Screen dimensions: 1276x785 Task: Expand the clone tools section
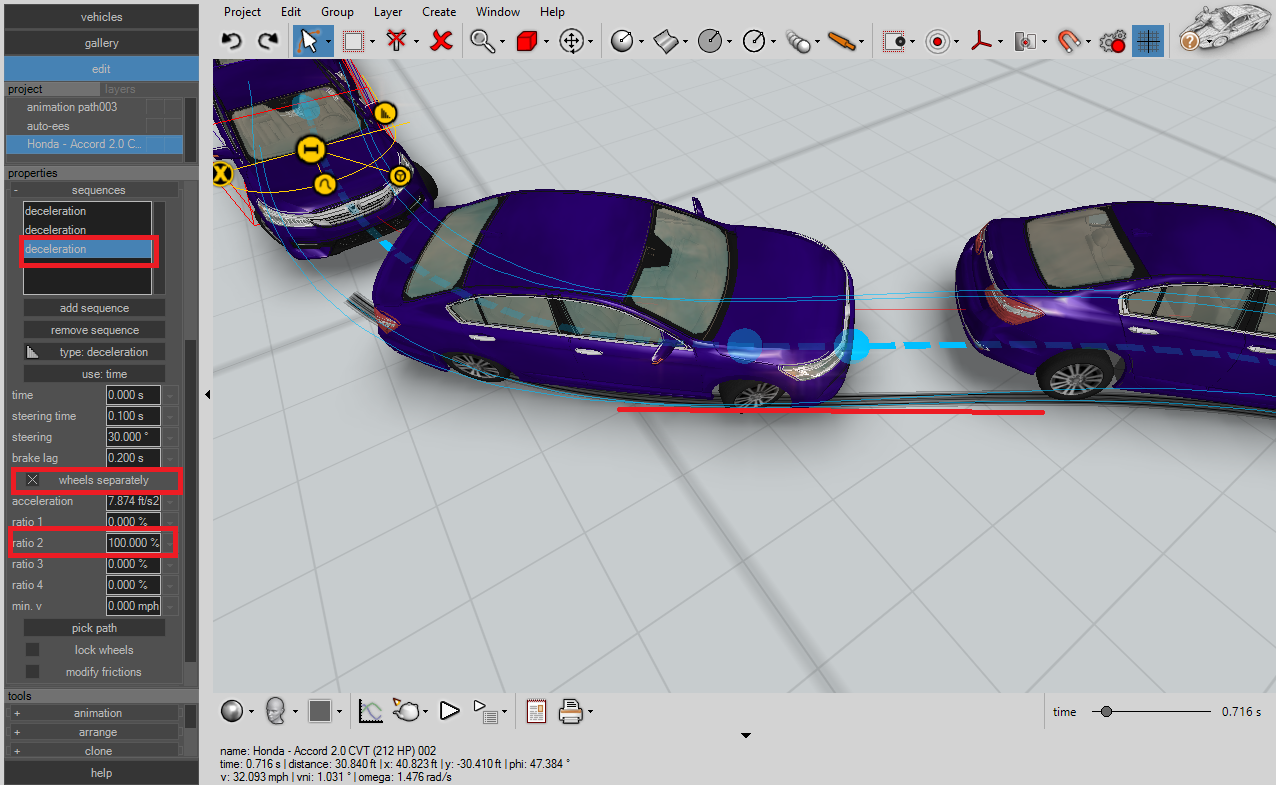(17, 751)
